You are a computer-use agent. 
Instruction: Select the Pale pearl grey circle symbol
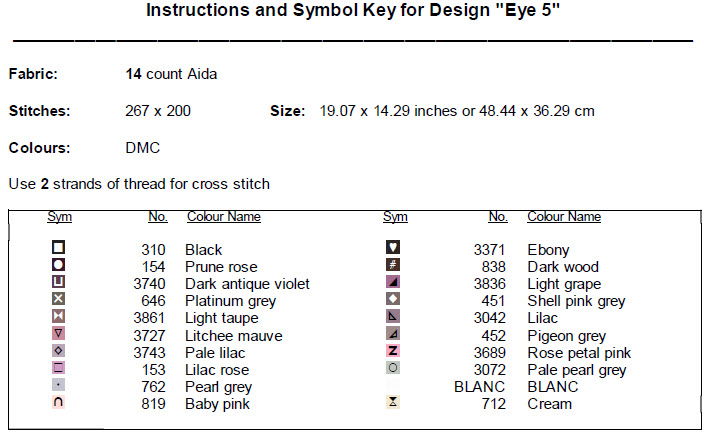click(393, 368)
